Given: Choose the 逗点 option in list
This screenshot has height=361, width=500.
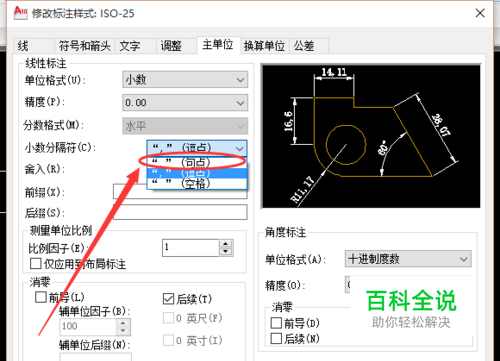Looking at the screenshot, I should pos(197,173).
